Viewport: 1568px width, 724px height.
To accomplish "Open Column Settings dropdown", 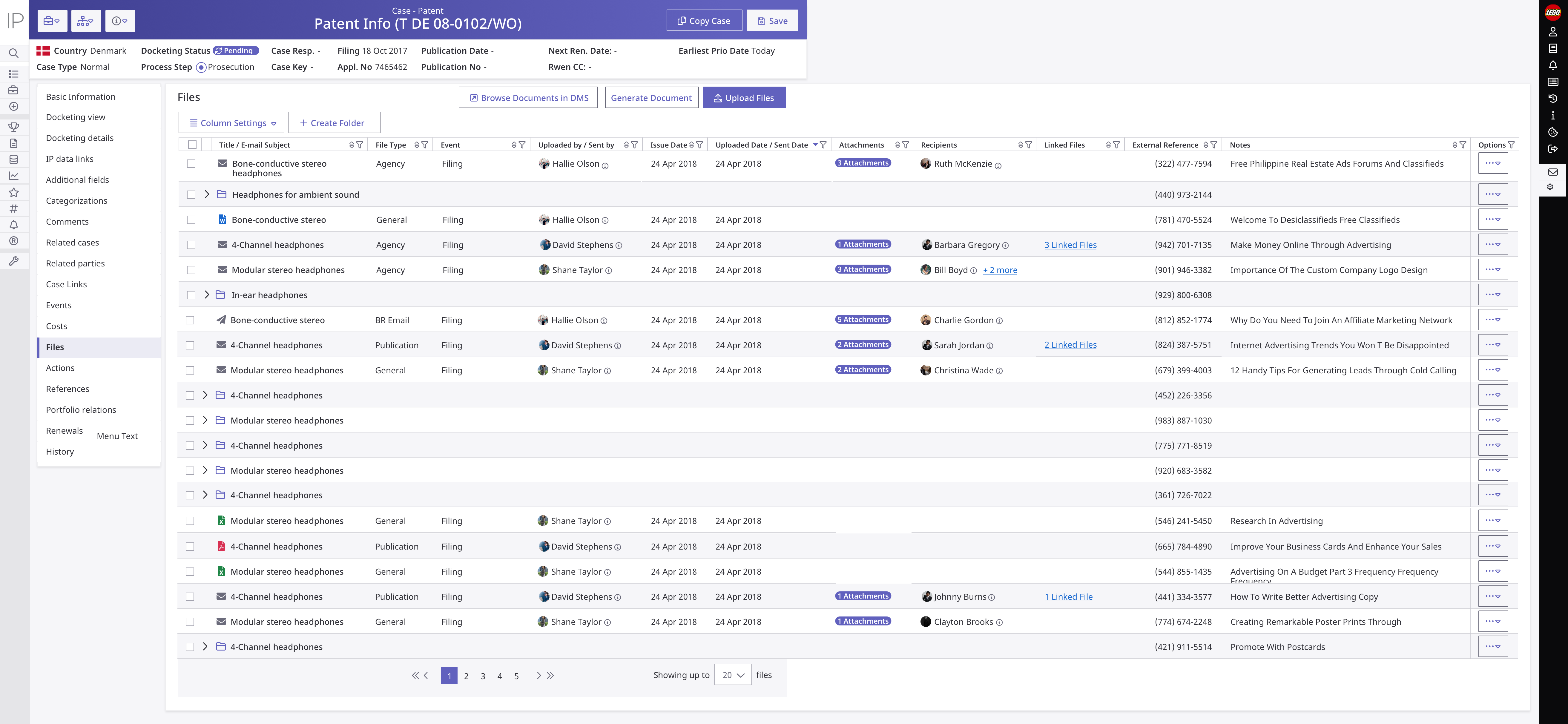I will (x=231, y=123).
